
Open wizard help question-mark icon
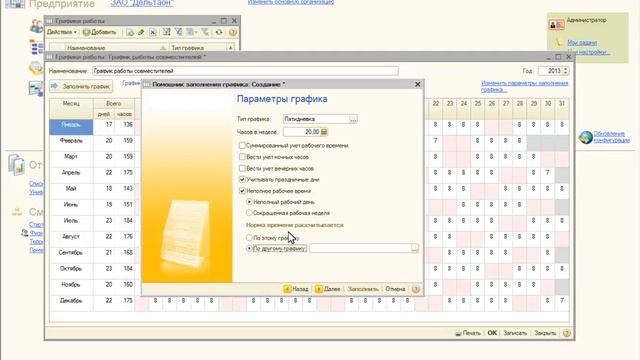click(416, 289)
